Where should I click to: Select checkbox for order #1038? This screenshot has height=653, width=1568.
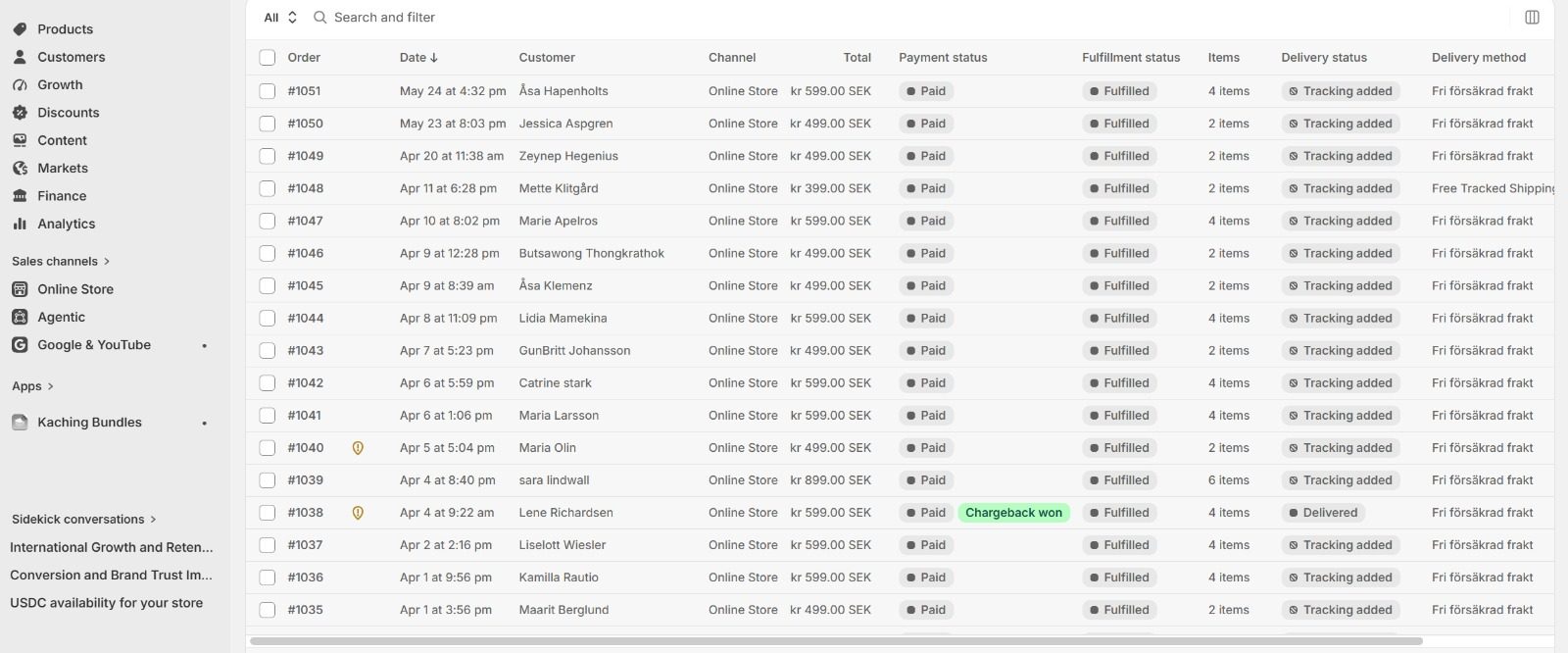click(267, 513)
